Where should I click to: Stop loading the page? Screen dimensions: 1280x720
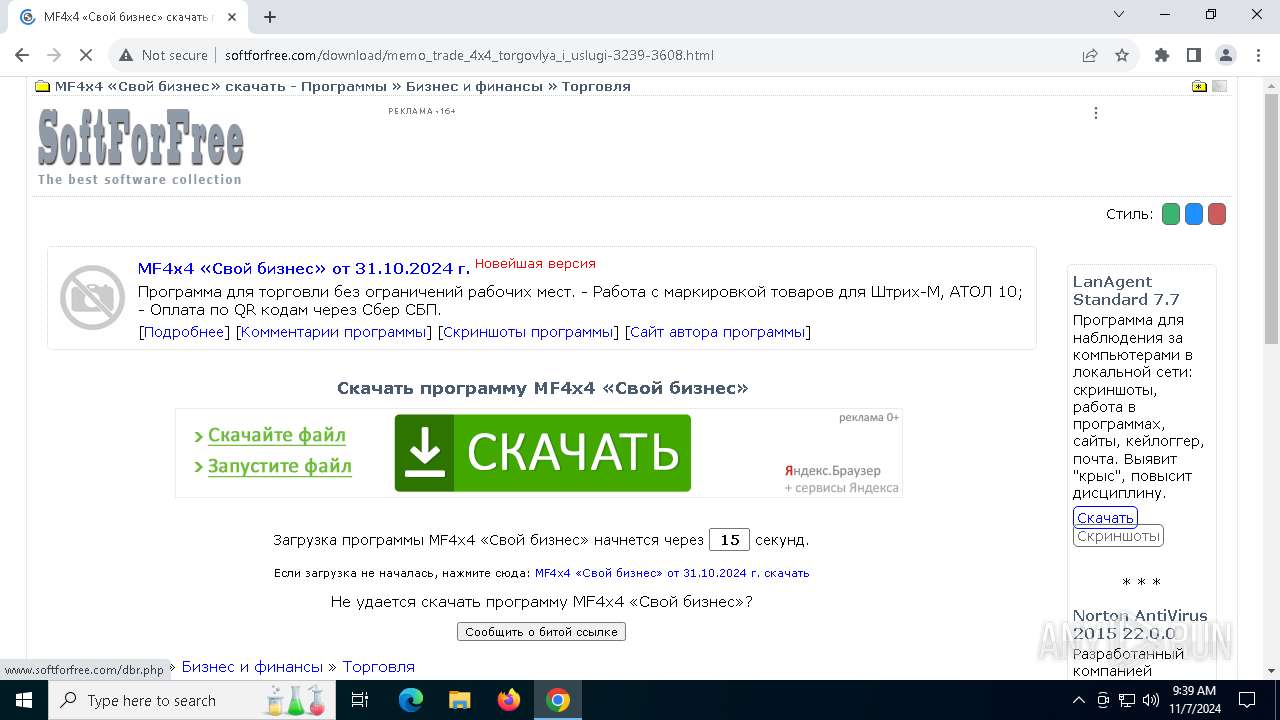[x=86, y=55]
